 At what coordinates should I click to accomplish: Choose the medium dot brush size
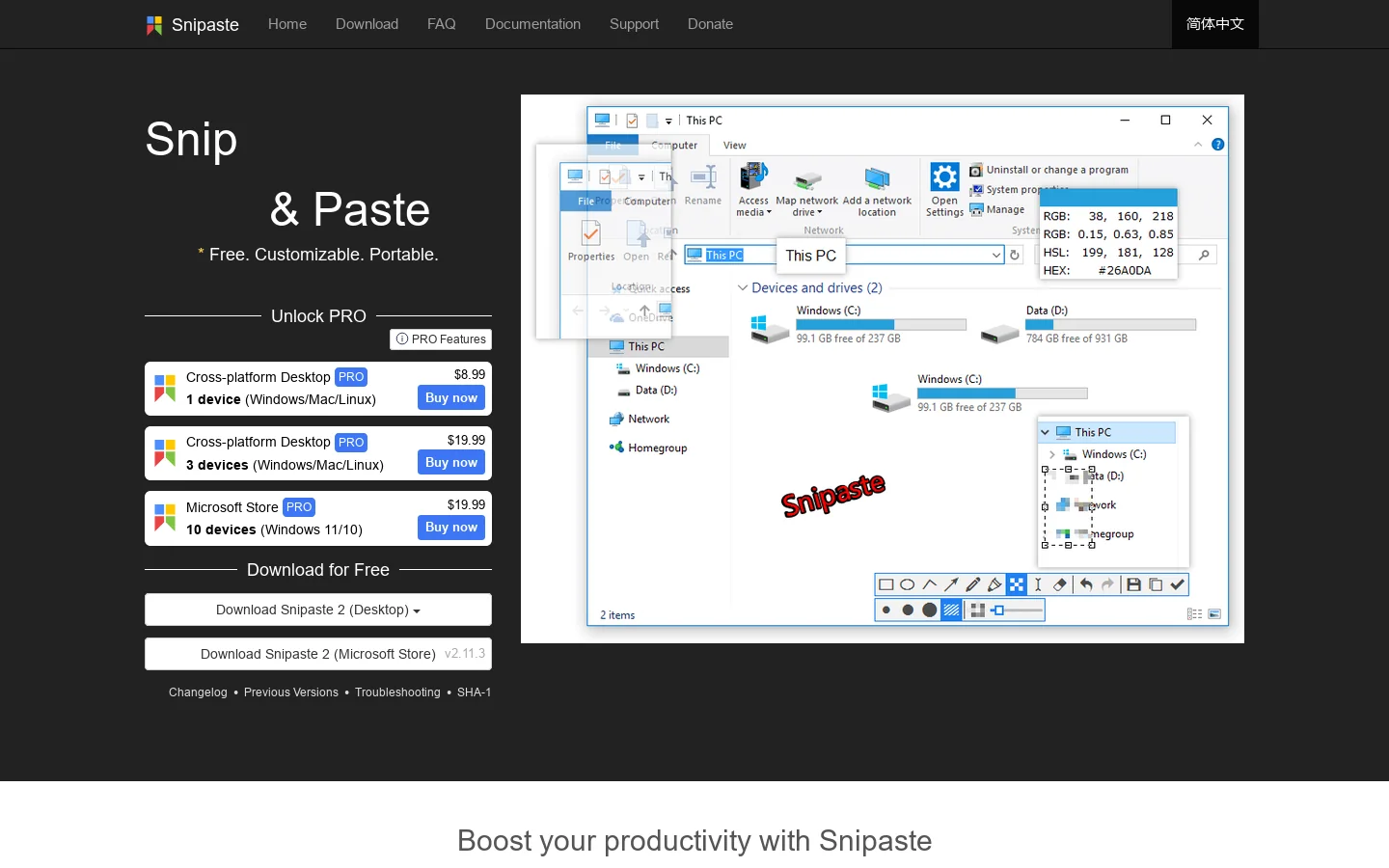point(908,610)
